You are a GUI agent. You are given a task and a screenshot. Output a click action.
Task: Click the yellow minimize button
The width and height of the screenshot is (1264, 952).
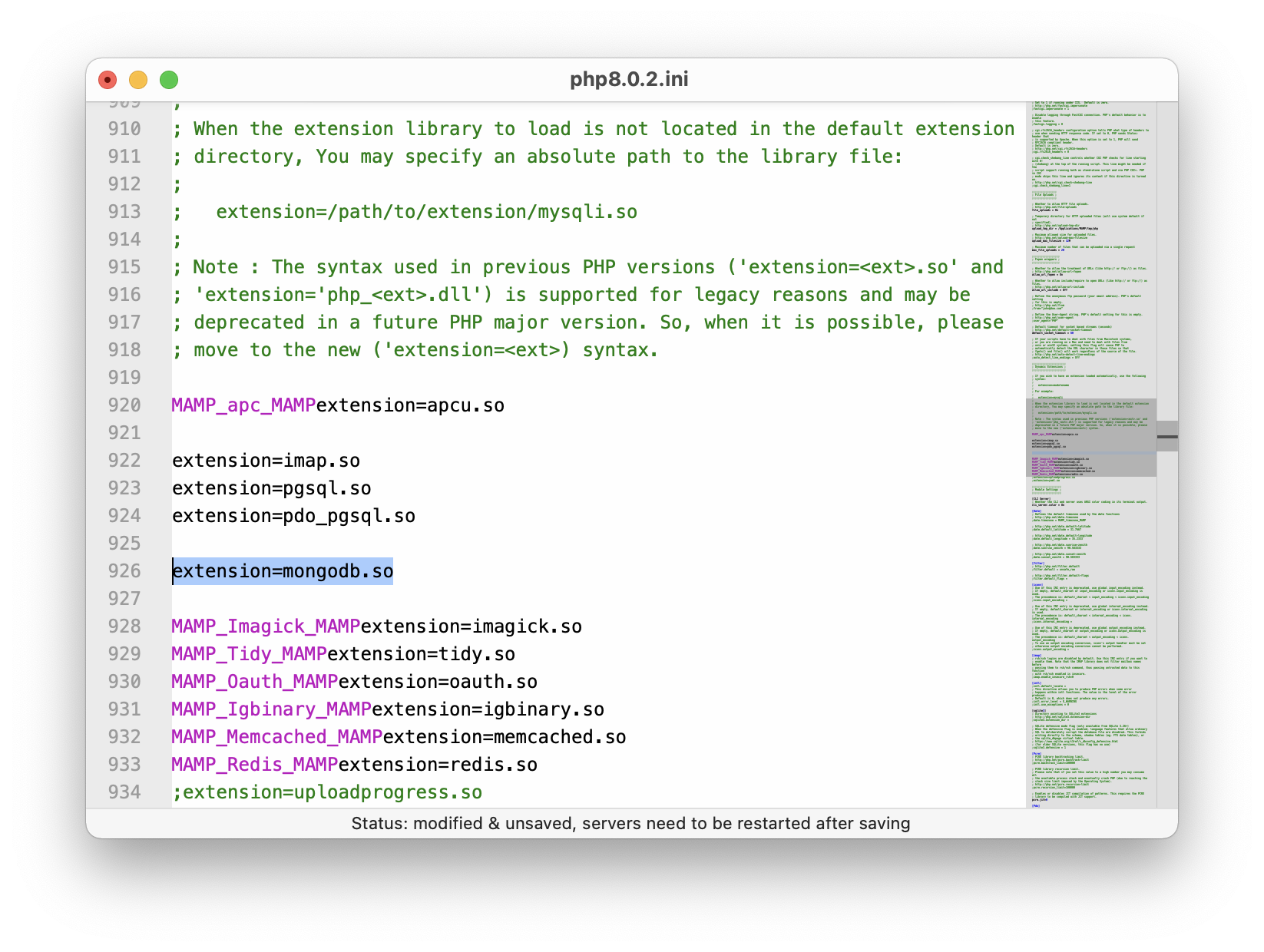[138, 79]
